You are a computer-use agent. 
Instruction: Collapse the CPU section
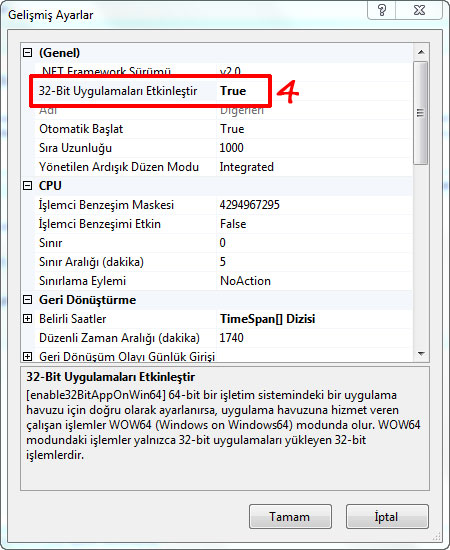27,186
